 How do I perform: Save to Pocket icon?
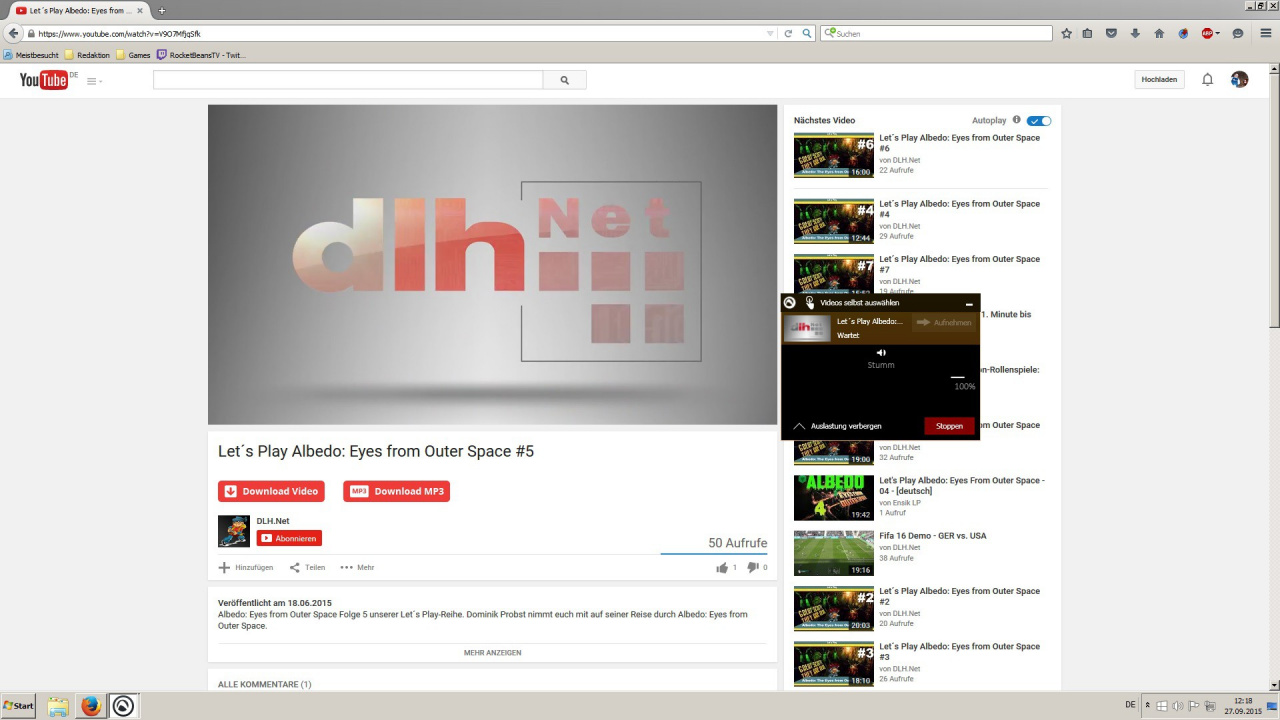tap(1111, 33)
